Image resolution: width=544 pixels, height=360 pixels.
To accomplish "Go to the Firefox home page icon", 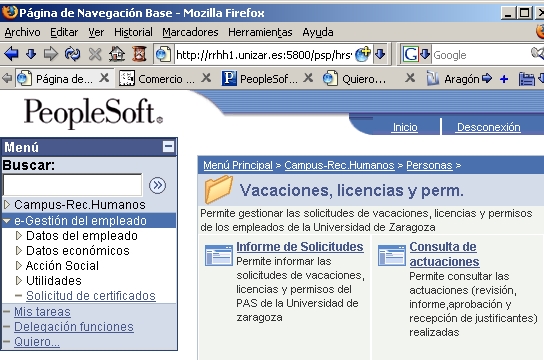I will [117, 54].
